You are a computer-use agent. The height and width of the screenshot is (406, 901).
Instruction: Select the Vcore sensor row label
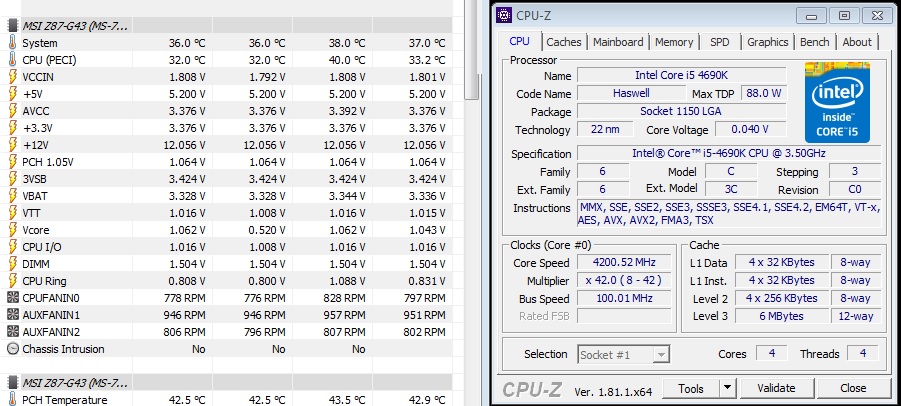coord(36,230)
